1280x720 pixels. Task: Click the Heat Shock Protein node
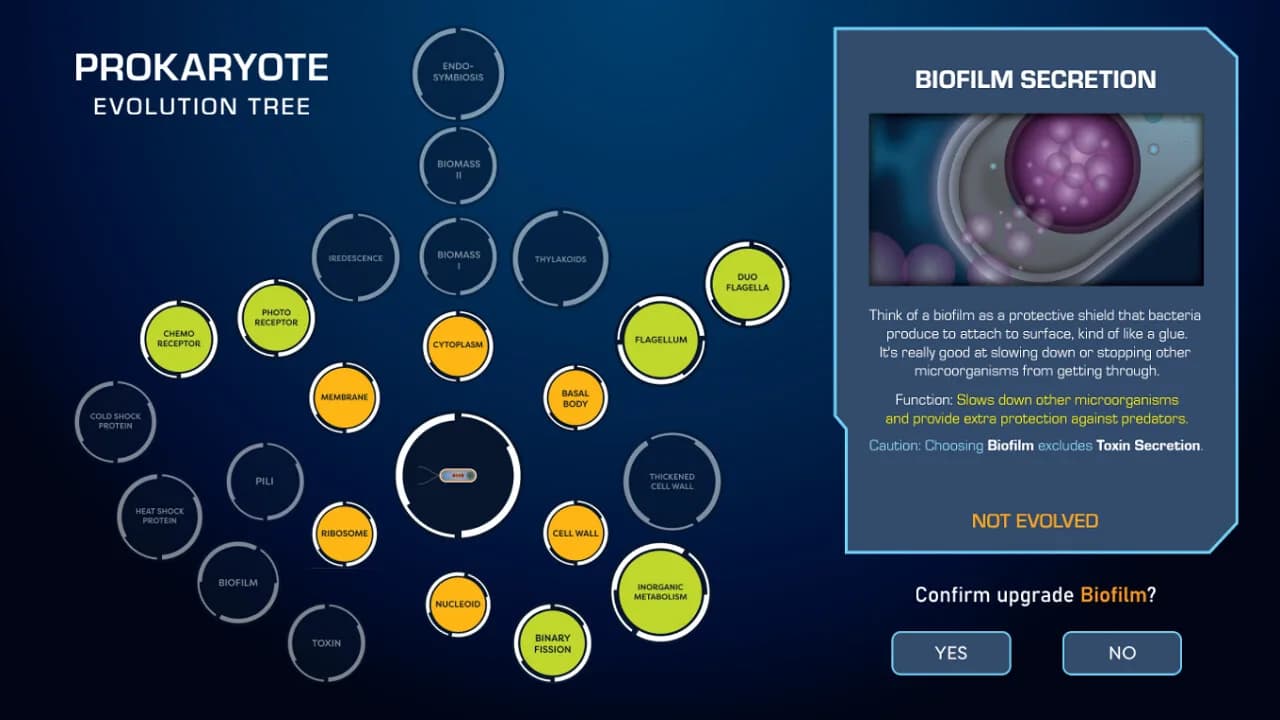click(x=160, y=516)
